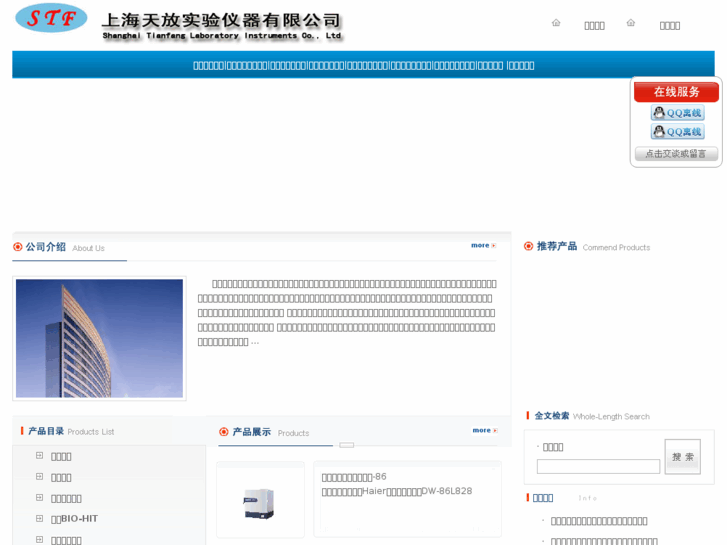Click the freezer product thumbnail

tap(260, 503)
